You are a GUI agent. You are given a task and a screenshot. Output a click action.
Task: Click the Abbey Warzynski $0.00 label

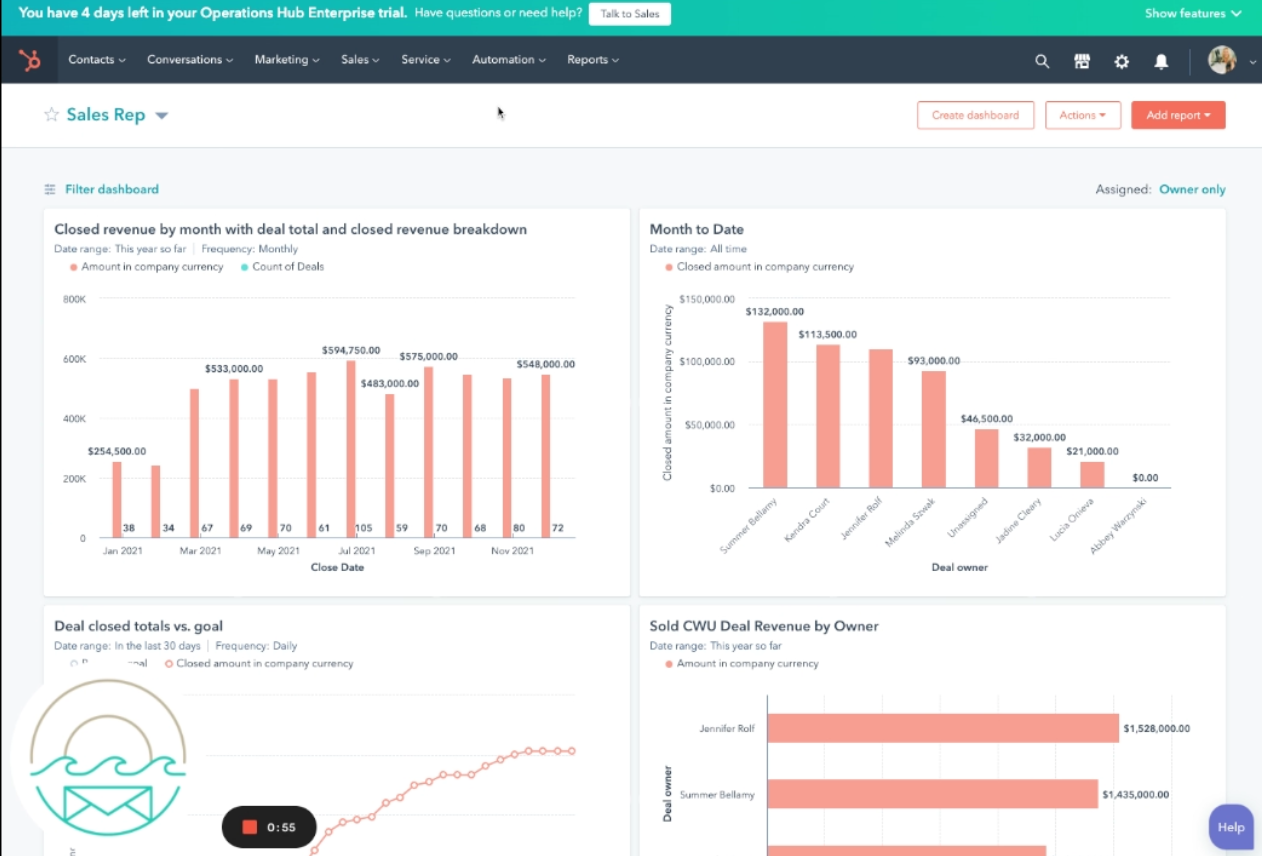[1145, 478]
